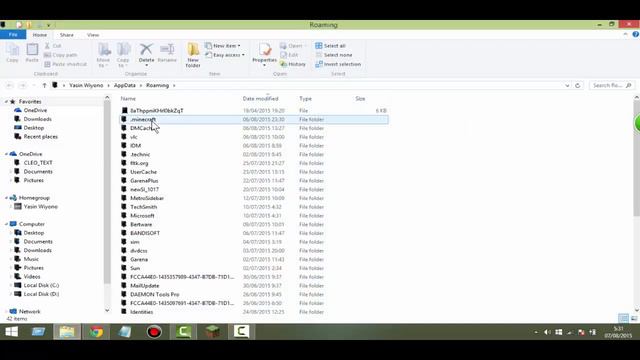Click the volume tray icon
The image size is (640, 360).
(547, 332)
